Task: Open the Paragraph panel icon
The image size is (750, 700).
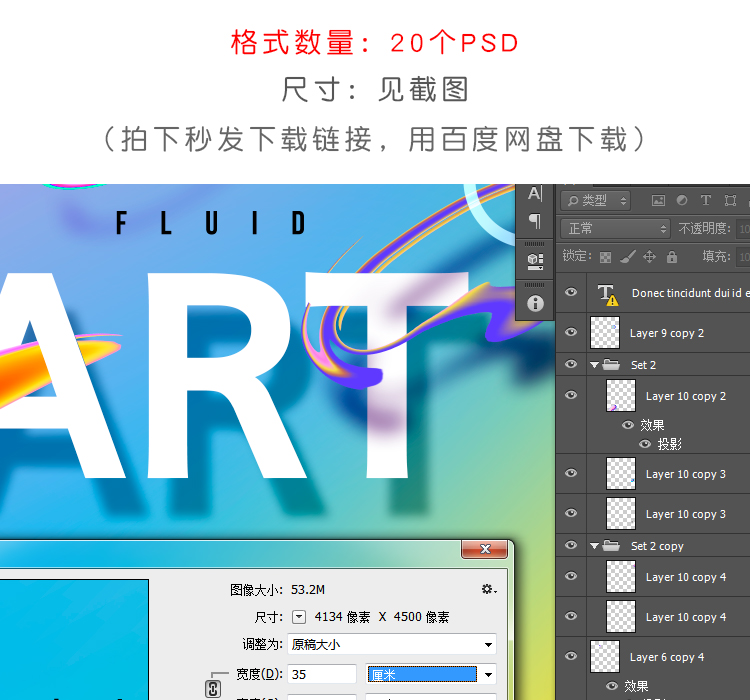Action: [x=535, y=221]
